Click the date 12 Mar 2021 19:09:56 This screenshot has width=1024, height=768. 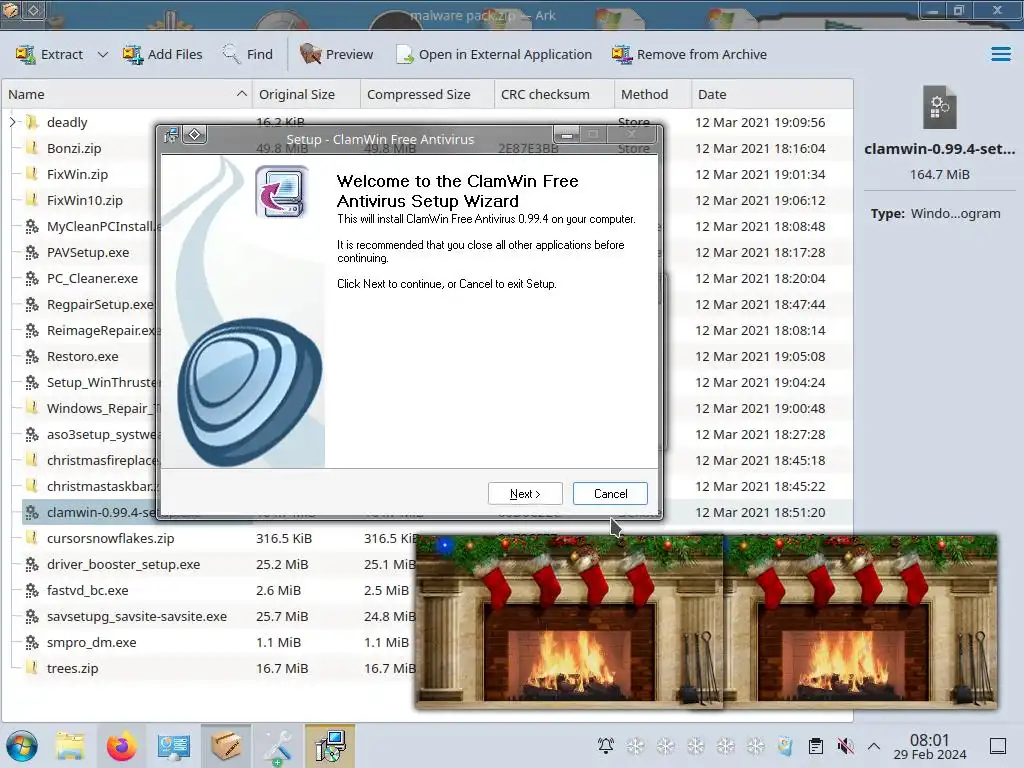tap(760, 122)
